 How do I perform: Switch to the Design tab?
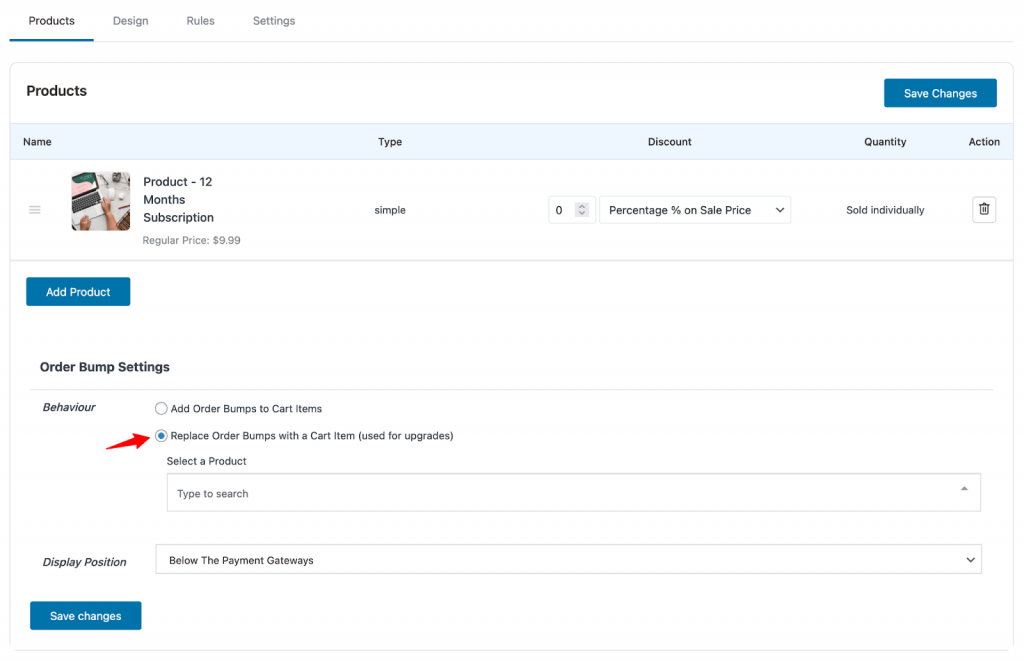[x=131, y=21]
